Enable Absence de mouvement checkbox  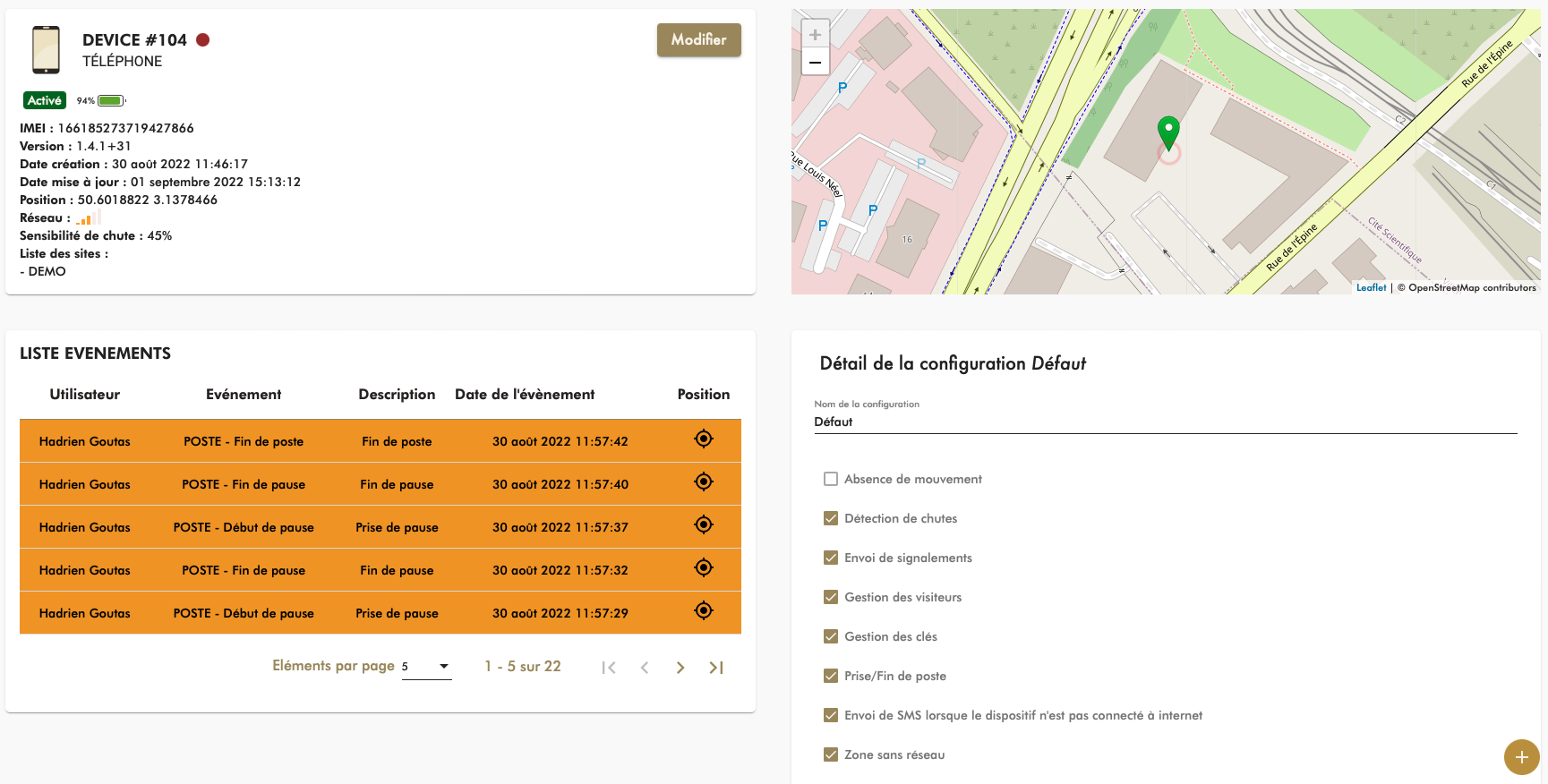[831, 479]
